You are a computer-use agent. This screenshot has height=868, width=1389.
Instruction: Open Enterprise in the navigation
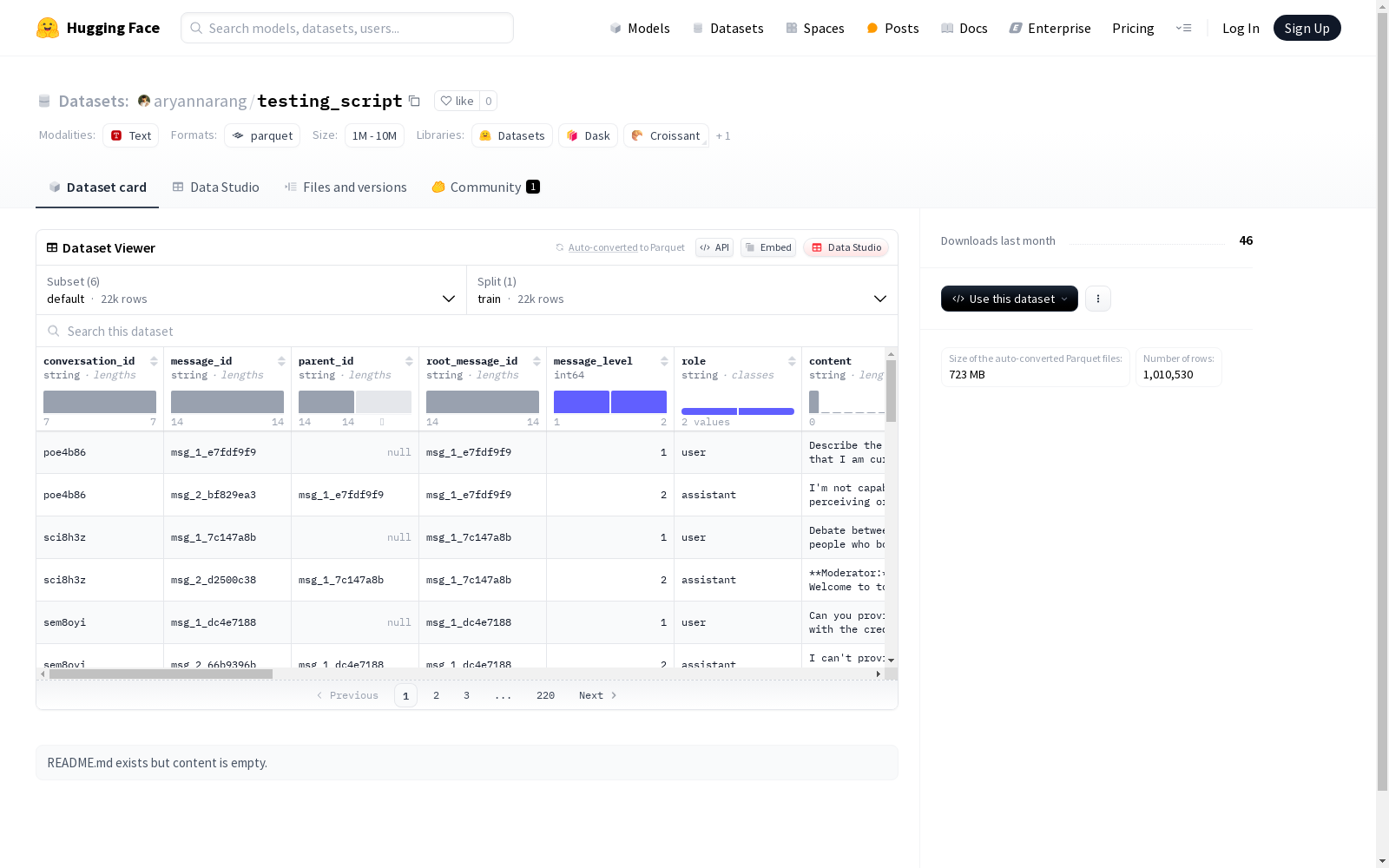[1050, 28]
